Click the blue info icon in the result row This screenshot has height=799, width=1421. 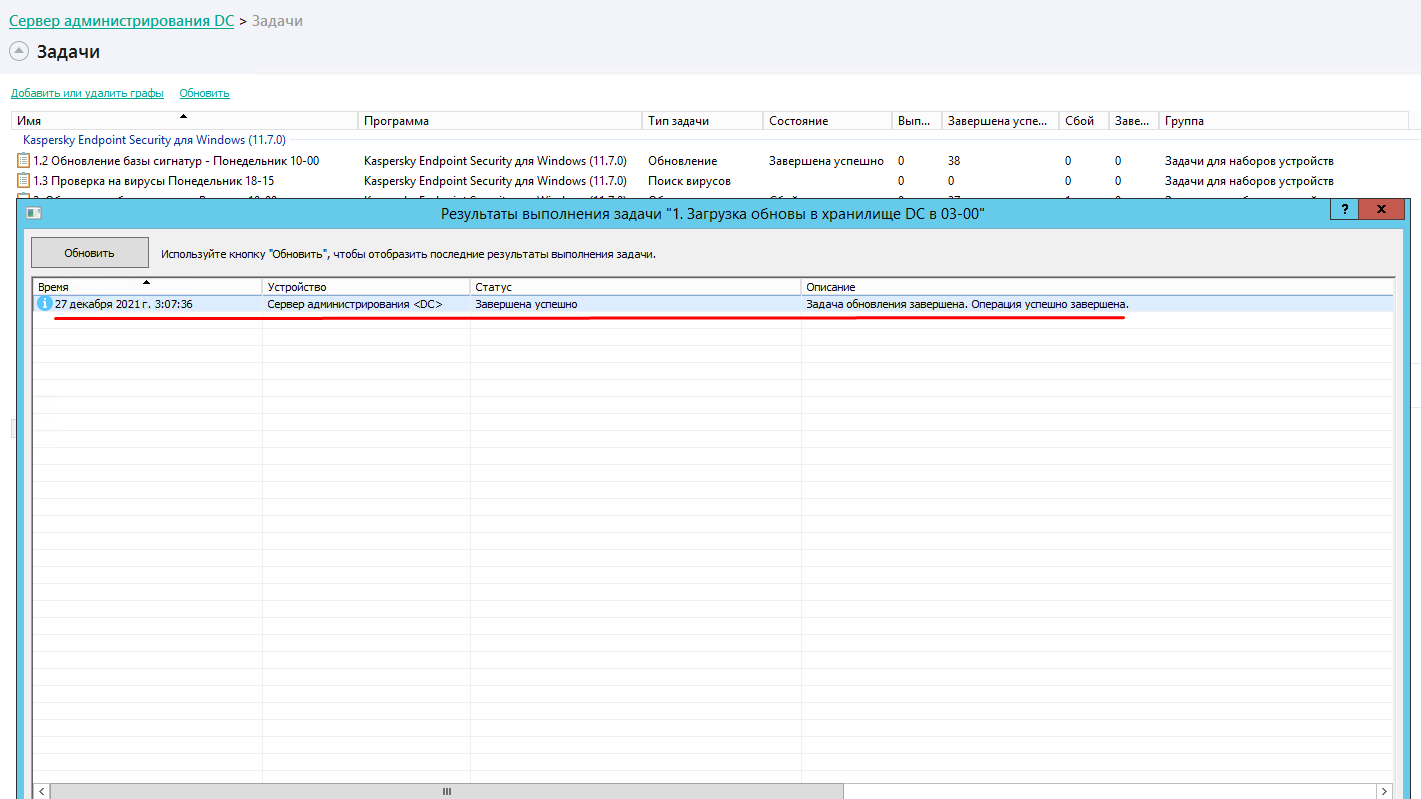point(44,304)
